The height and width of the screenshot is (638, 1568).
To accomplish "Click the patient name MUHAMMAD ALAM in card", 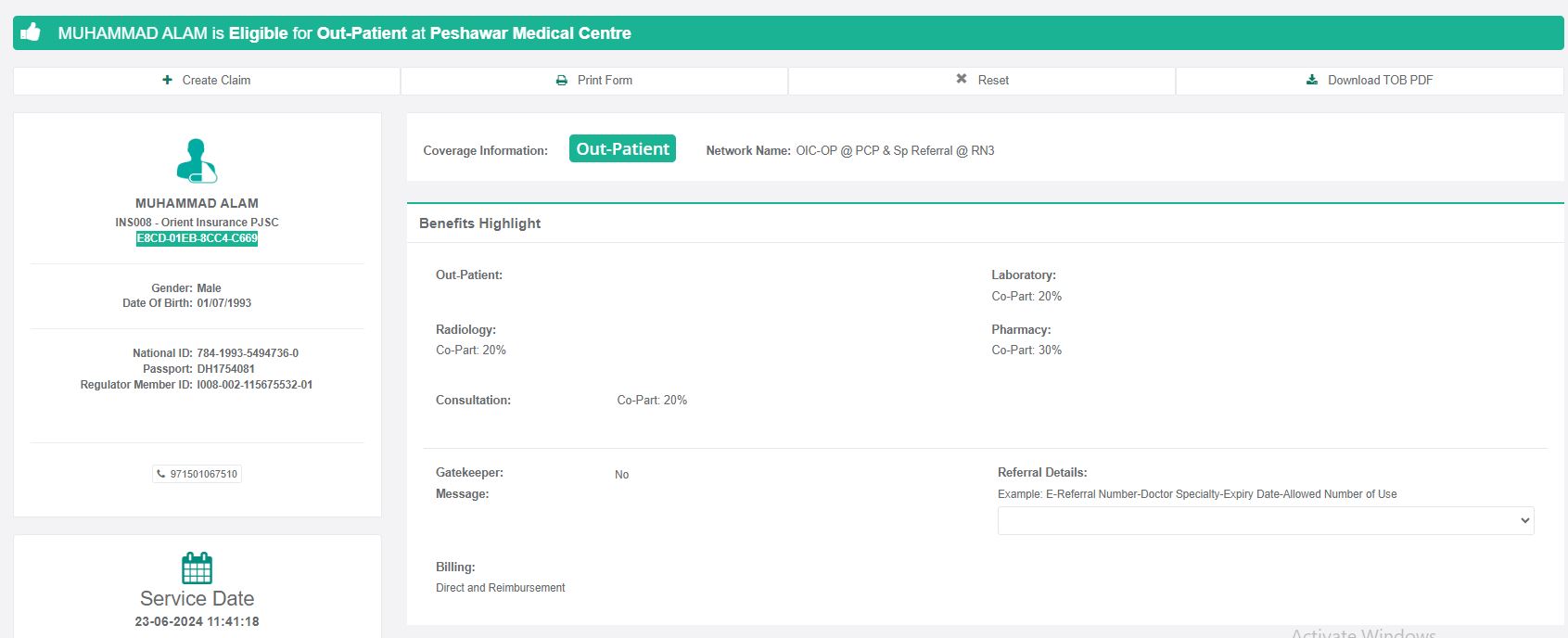I will [x=197, y=203].
